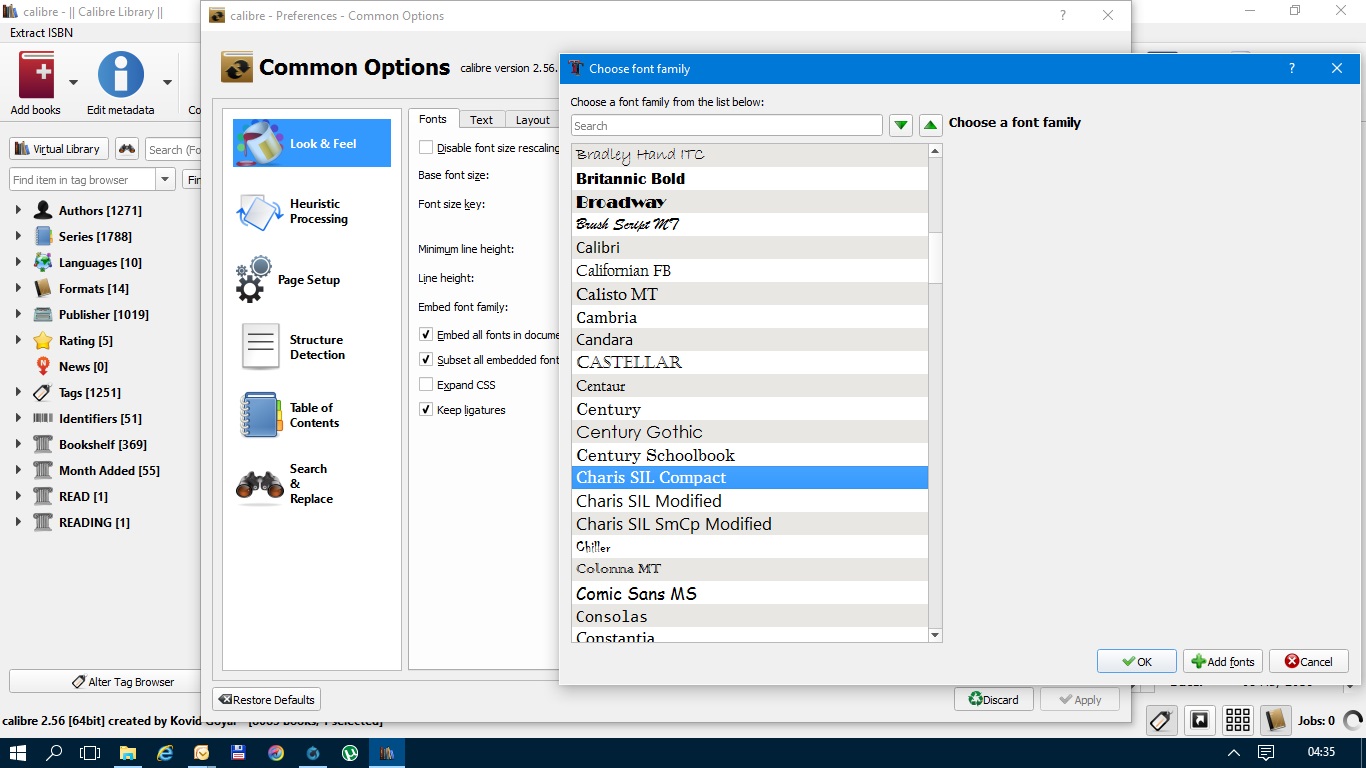Pick Century Gothic from the font list

750,432
